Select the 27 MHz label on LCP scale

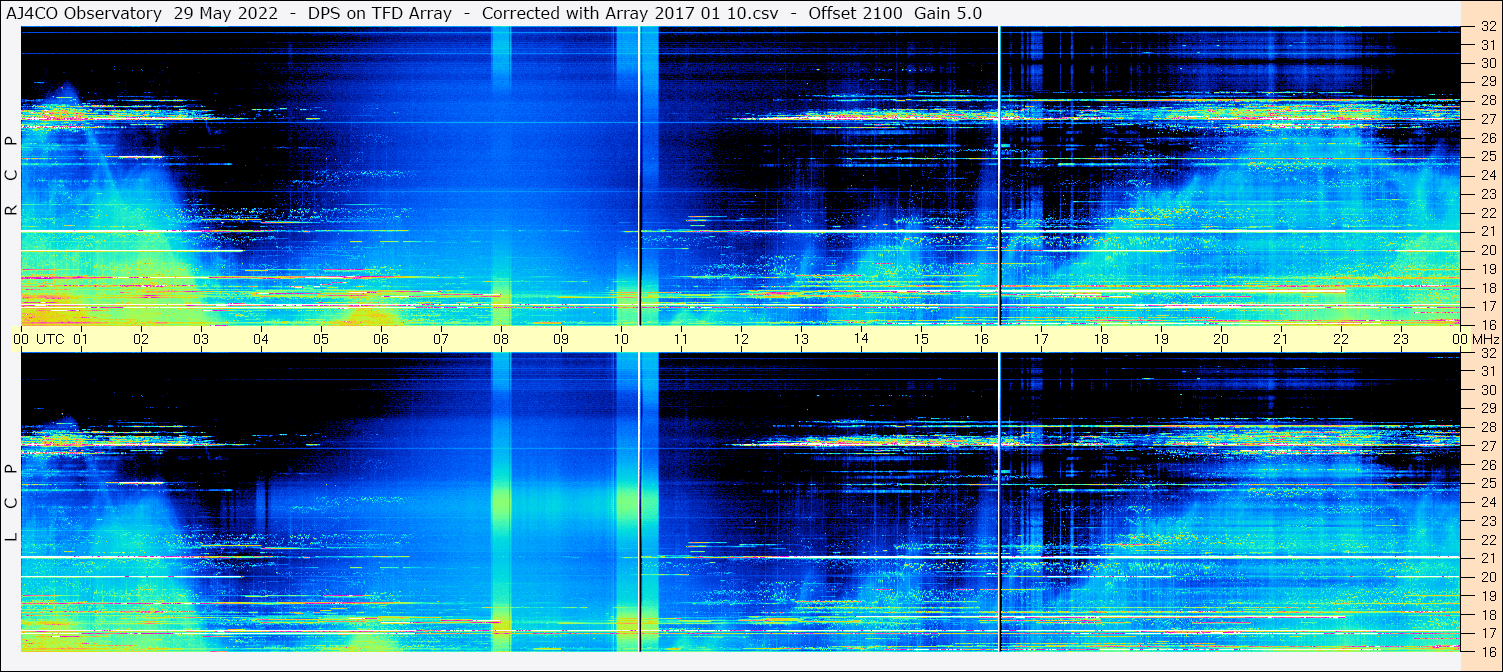(1487, 446)
